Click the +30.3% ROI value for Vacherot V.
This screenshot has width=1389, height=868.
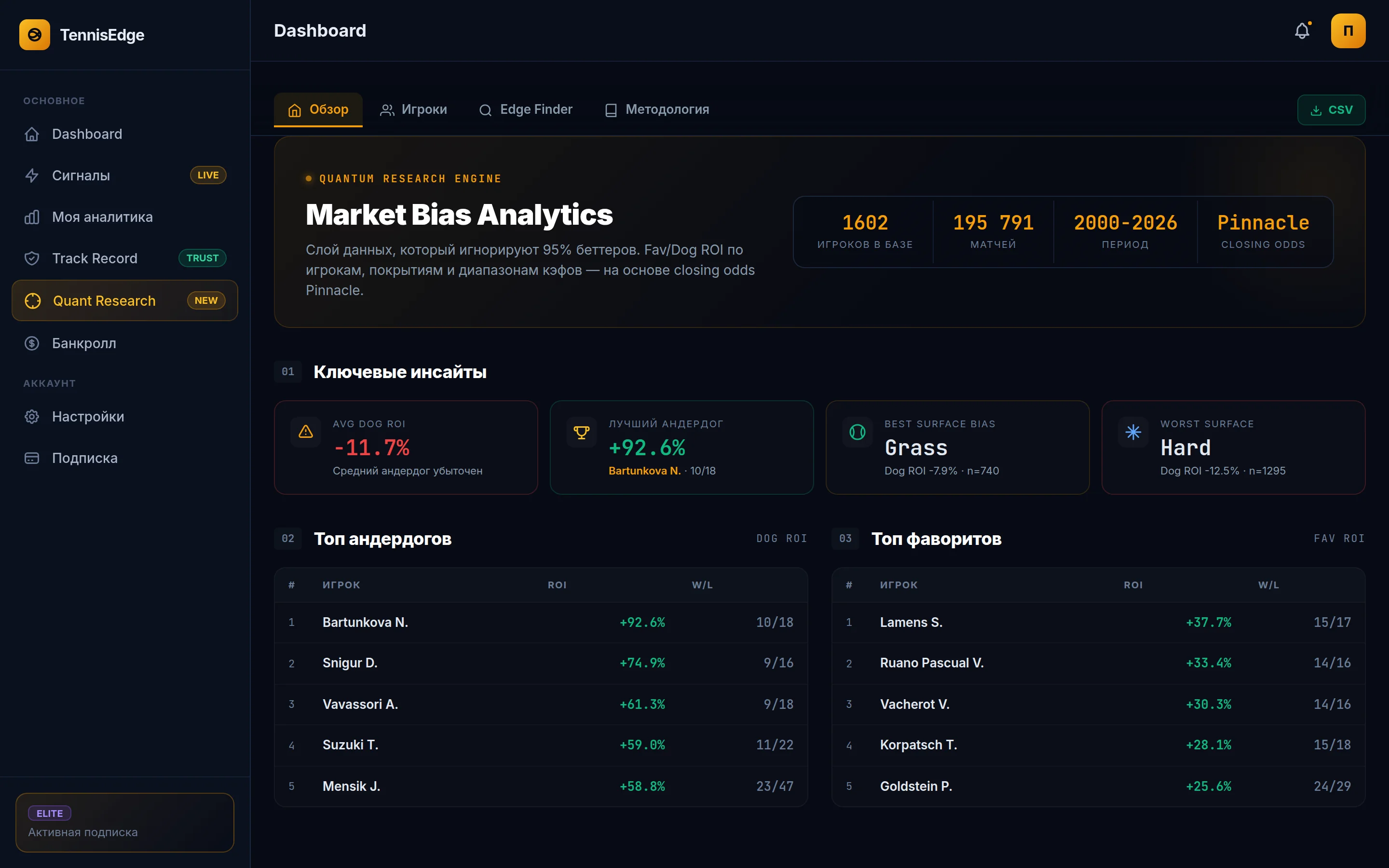point(1209,705)
